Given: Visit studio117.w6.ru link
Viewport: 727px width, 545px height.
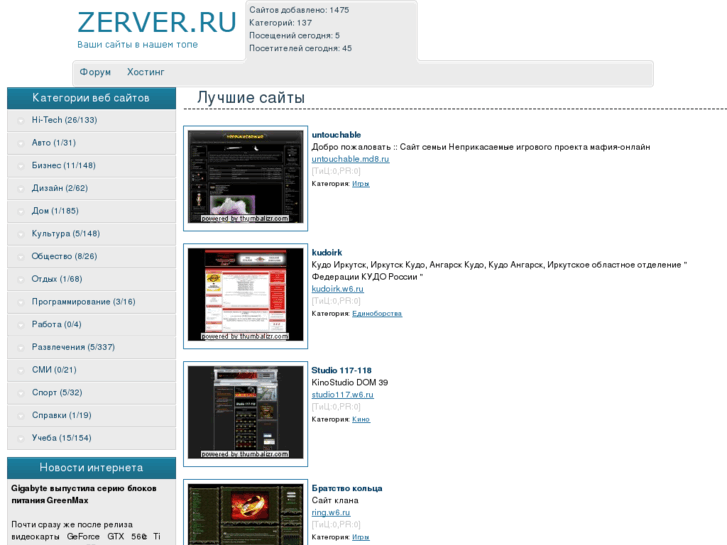Looking at the screenshot, I should tap(343, 395).
